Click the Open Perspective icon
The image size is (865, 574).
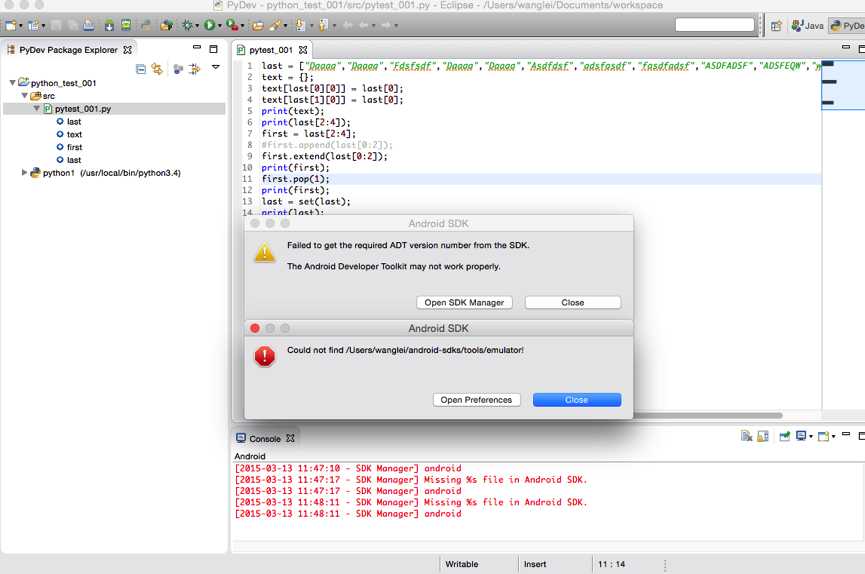coord(776,25)
